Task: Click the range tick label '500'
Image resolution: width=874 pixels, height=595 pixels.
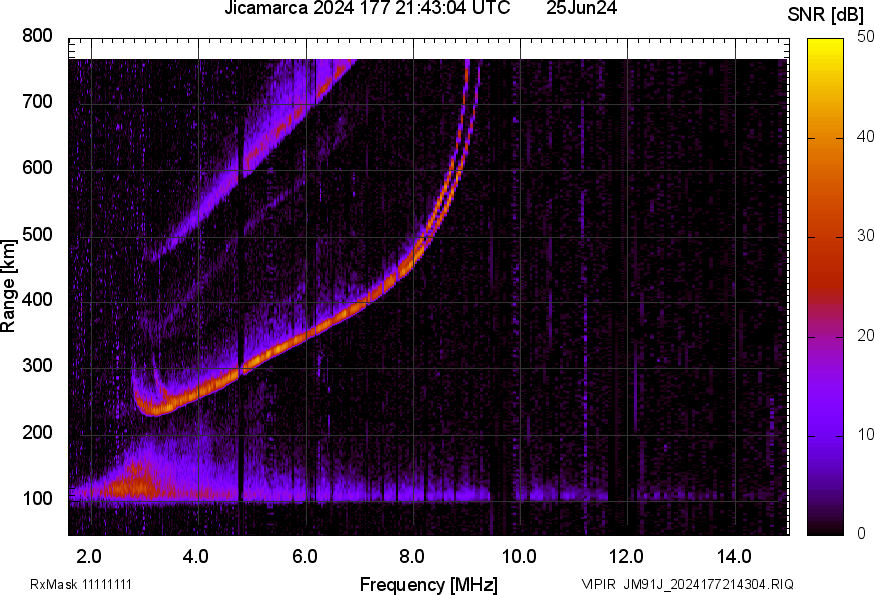Action: pyautogui.click(x=37, y=234)
